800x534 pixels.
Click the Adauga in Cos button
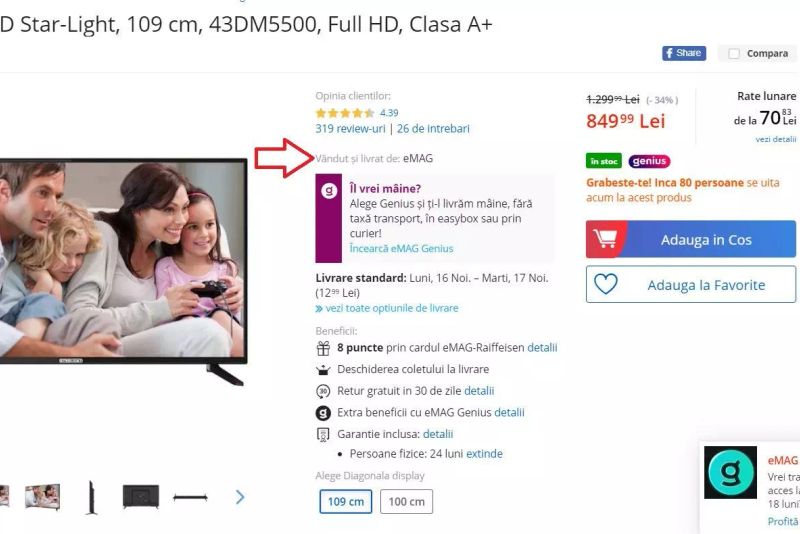[x=691, y=239]
